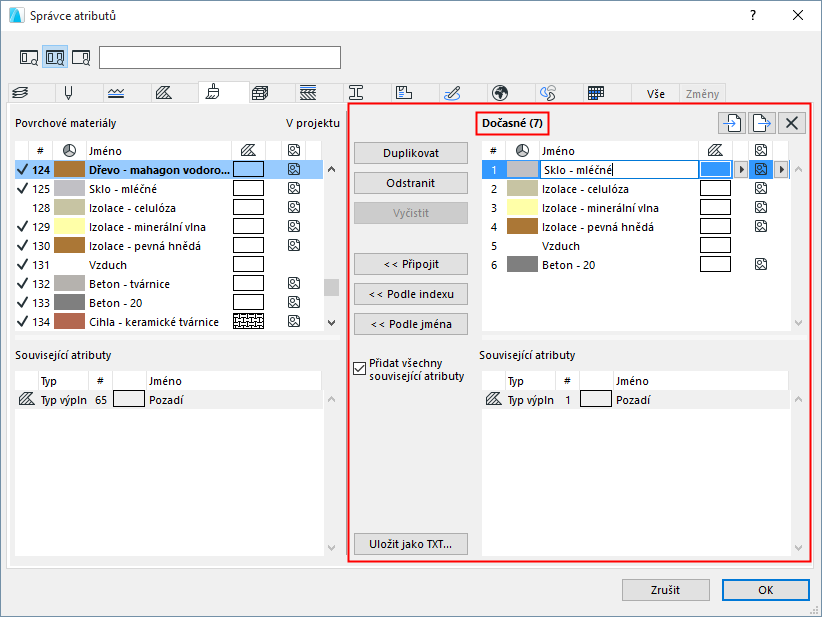822x617 pixels.
Task: Open the Building materials tab
Action: [259, 93]
